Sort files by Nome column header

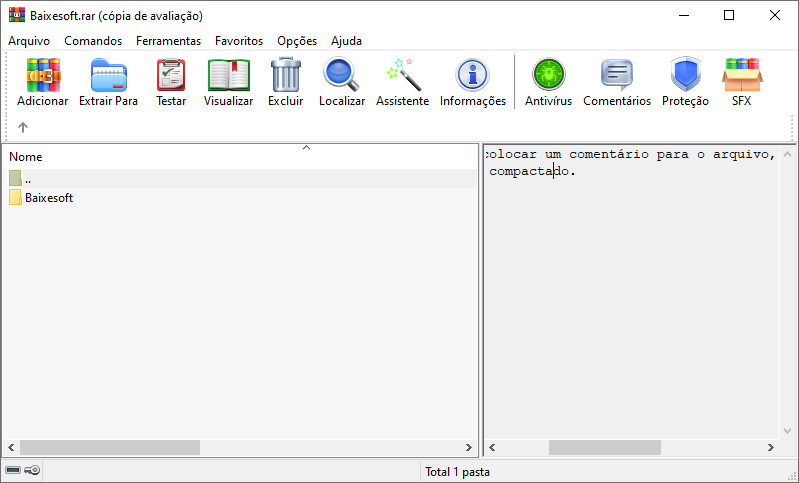[26, 157]
